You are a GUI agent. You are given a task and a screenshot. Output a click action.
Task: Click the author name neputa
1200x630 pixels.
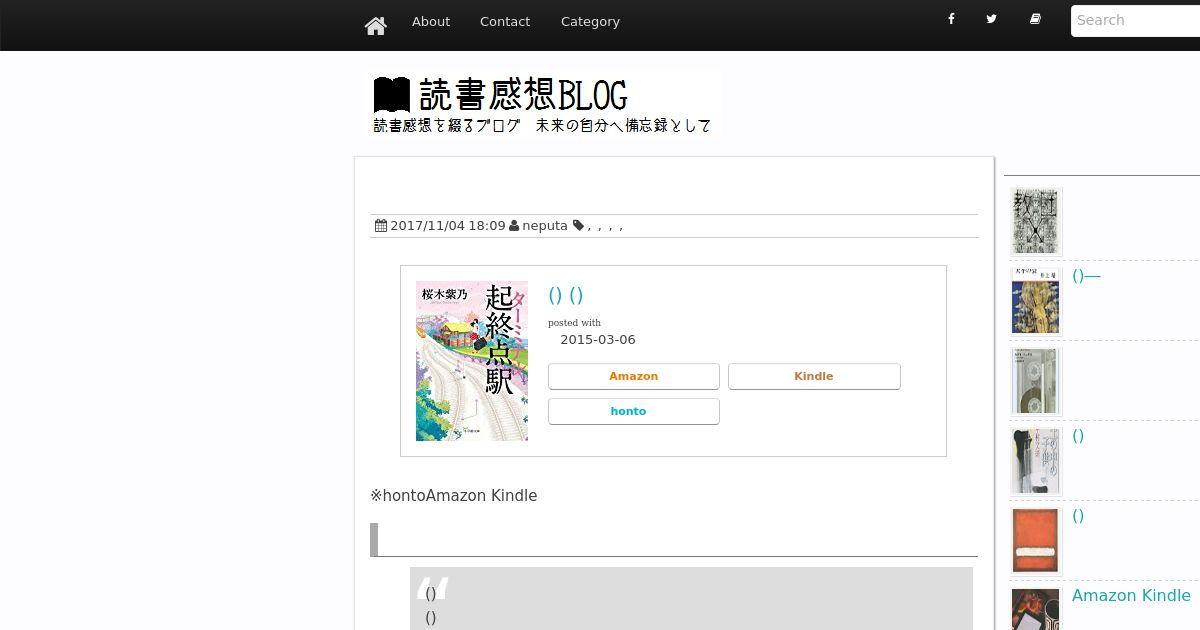click(545, 226)
